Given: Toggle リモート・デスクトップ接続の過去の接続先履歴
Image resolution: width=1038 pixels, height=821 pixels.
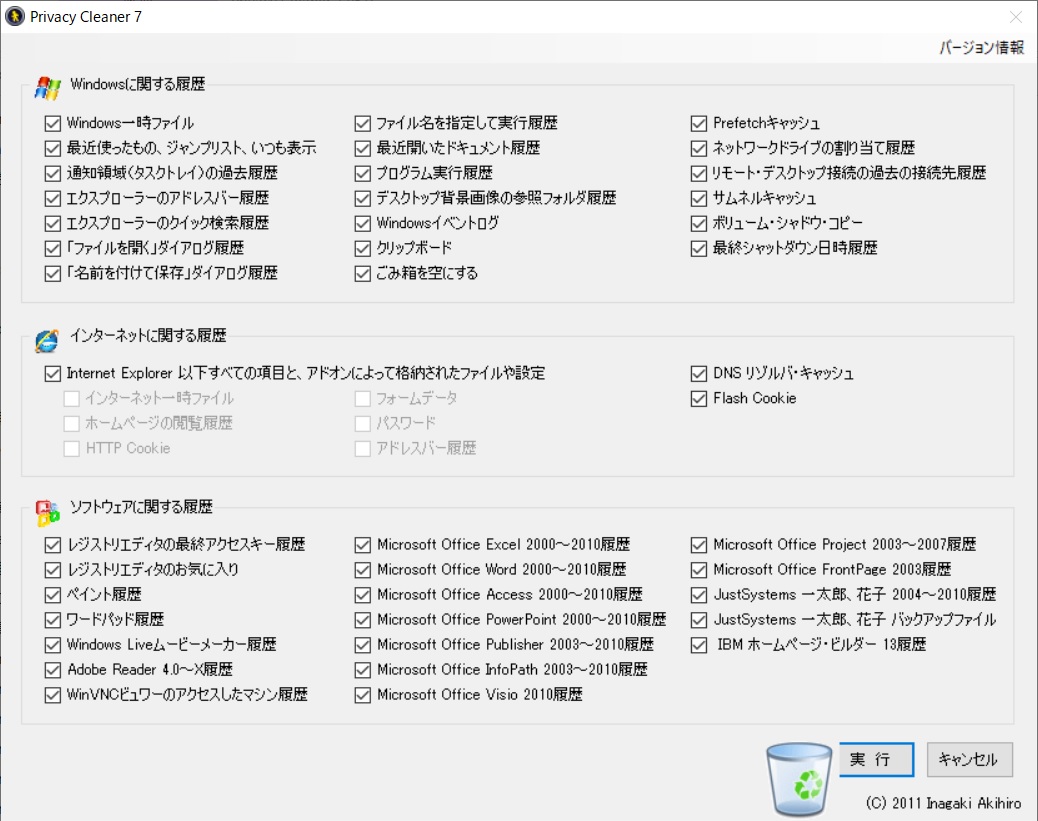Looking at the screenshot, I should point(698,173).
